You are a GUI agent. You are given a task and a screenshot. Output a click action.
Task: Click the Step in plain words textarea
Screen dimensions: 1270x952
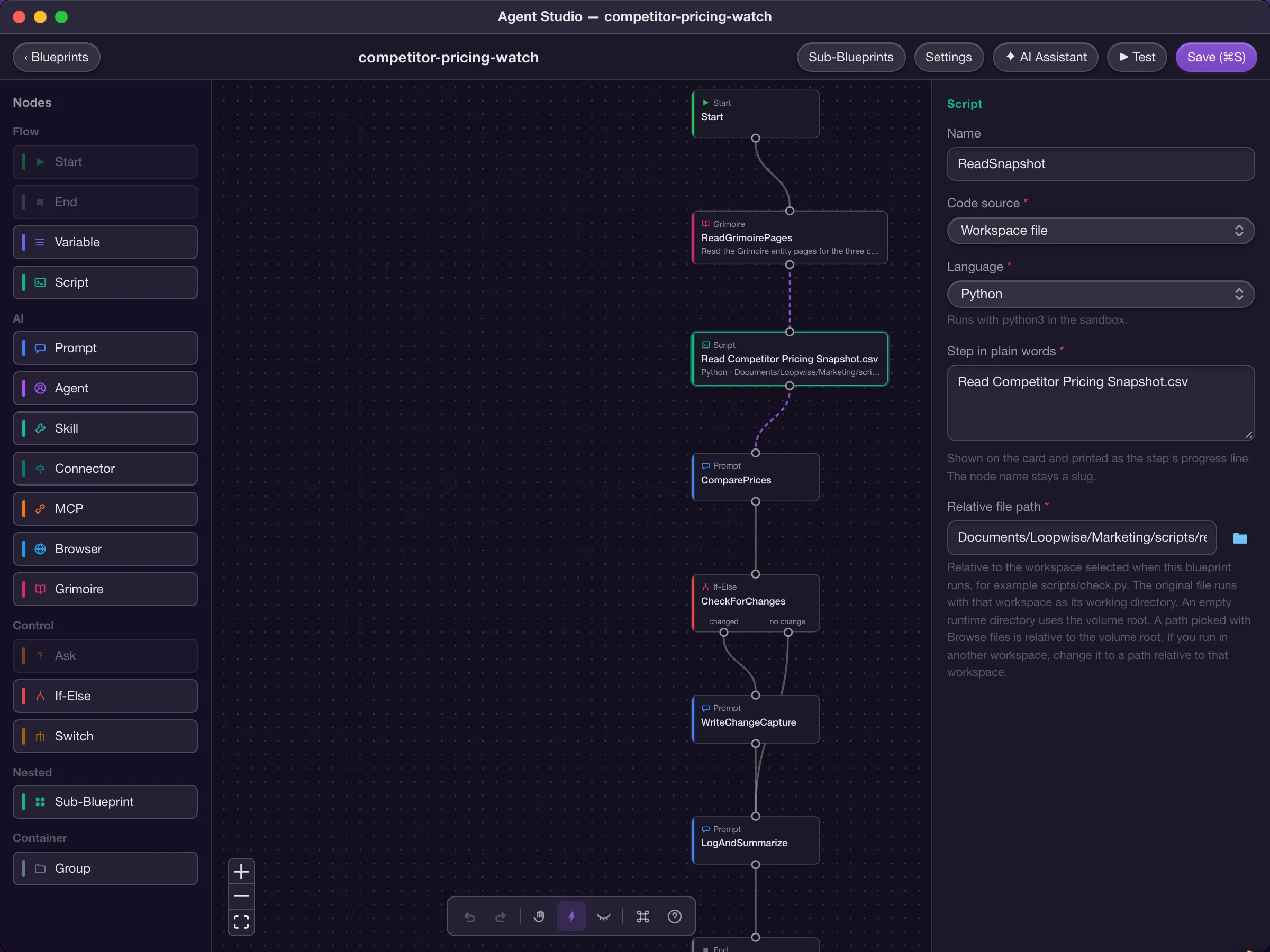click(1100, 403)
